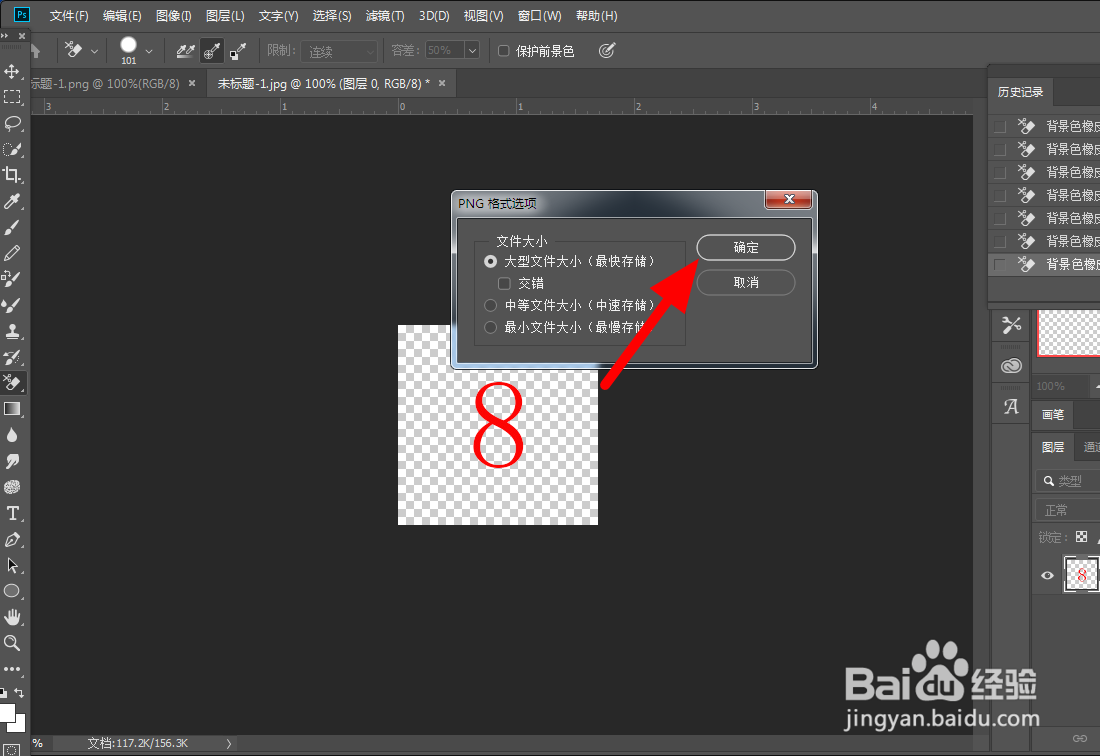Switch to the 图层 panel tab
Image resolution: width=1100 pixels, height=756 pixels.
coord(1052,447)
